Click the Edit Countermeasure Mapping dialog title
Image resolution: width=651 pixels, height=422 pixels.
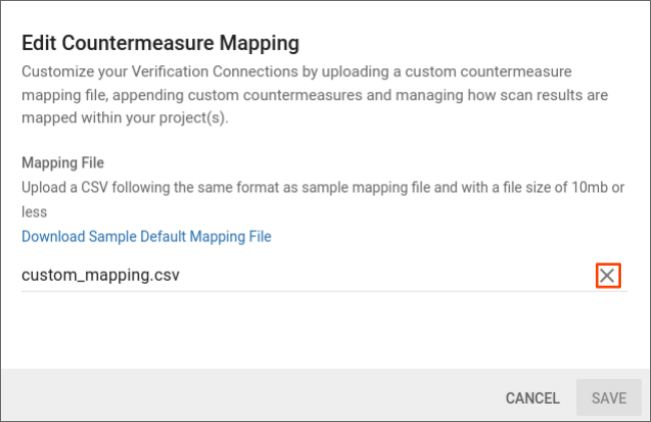[x=161, y=43]
